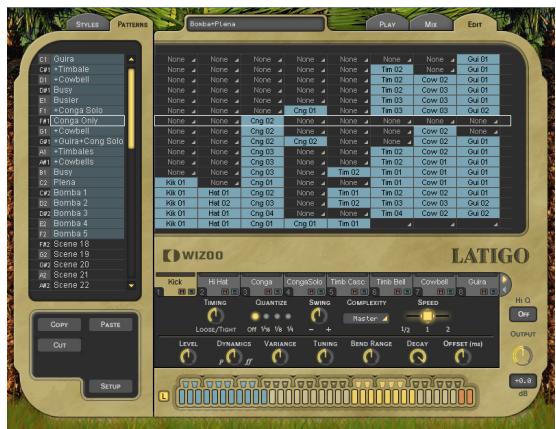Set Quantize to 1/8
The width and height of the screenshot is (556, 429).
(277, 316)
